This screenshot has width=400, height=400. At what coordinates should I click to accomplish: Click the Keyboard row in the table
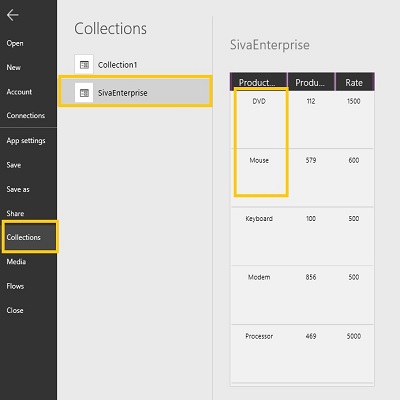pos(302,236)
